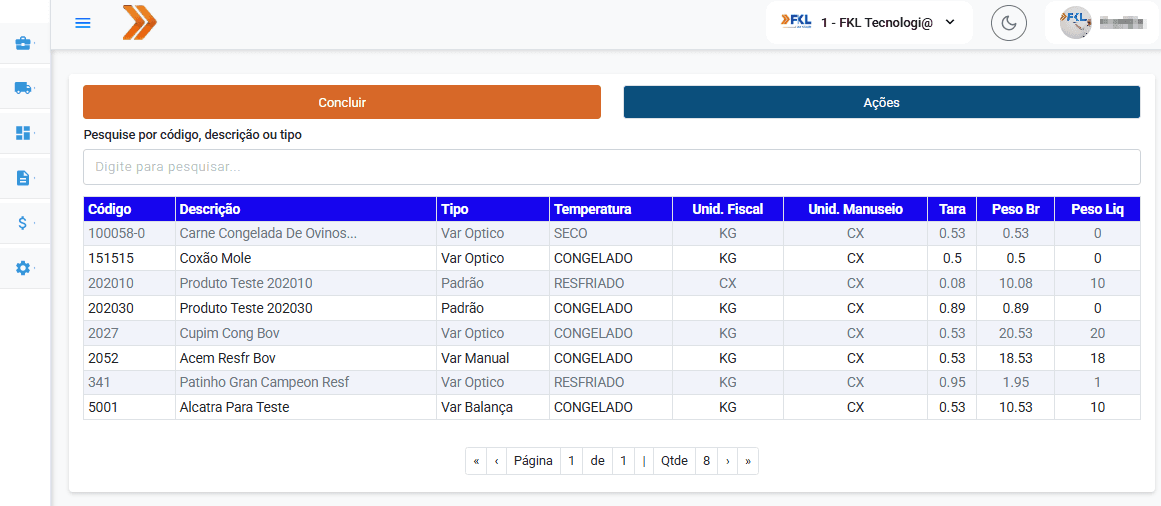The width and height of the screenshot is (1161, 506).
Task: Open the document sidebar icon
Action: tap(23, 178)
